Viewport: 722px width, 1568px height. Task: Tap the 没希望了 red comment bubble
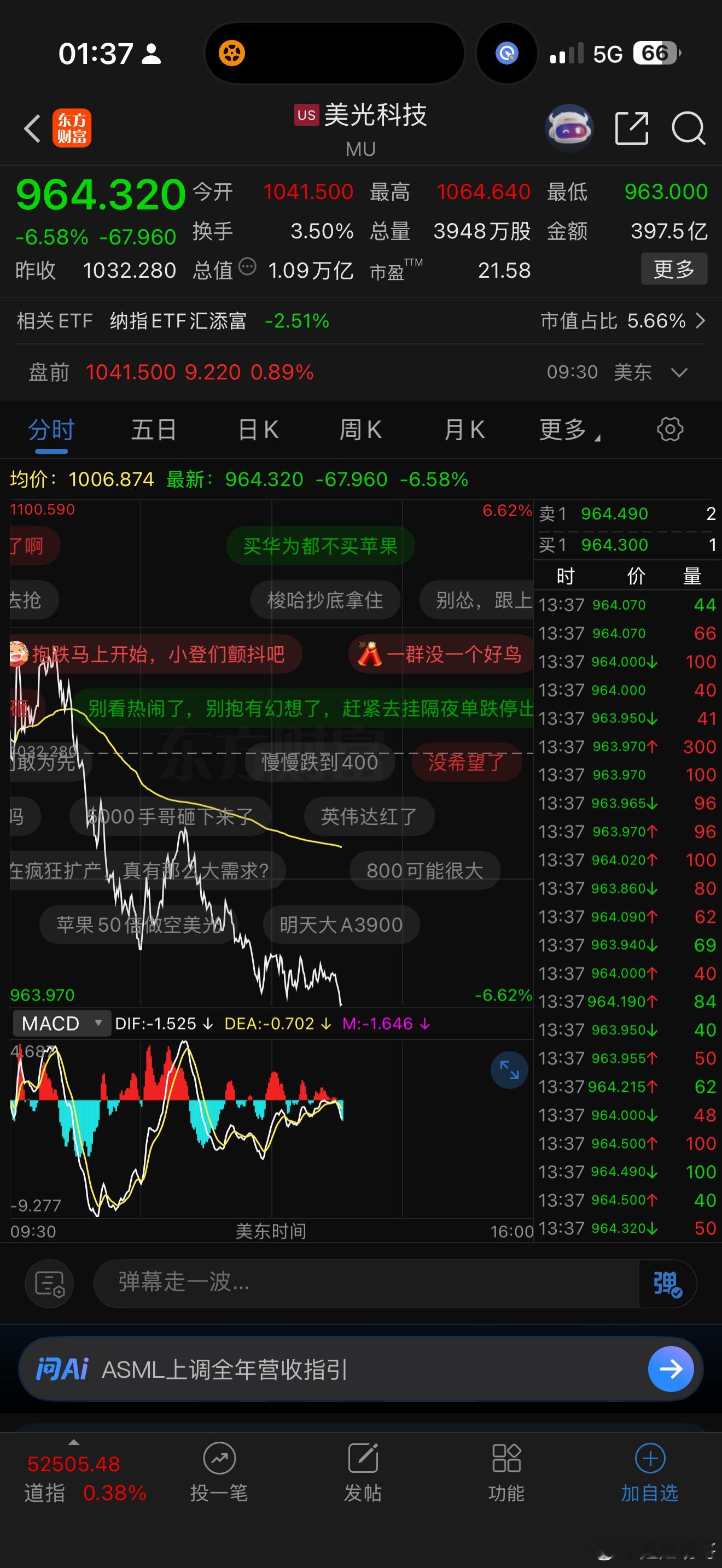[x=467, y=762]
